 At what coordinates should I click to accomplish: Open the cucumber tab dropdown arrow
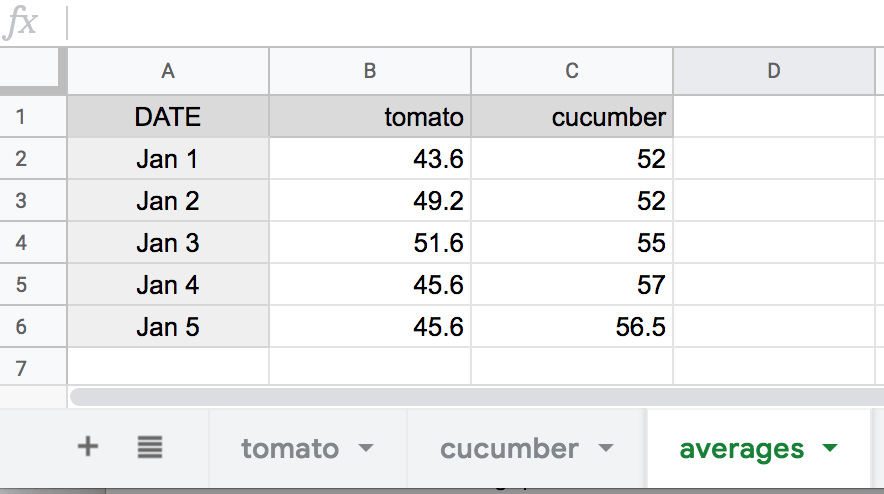click(606, 449)
